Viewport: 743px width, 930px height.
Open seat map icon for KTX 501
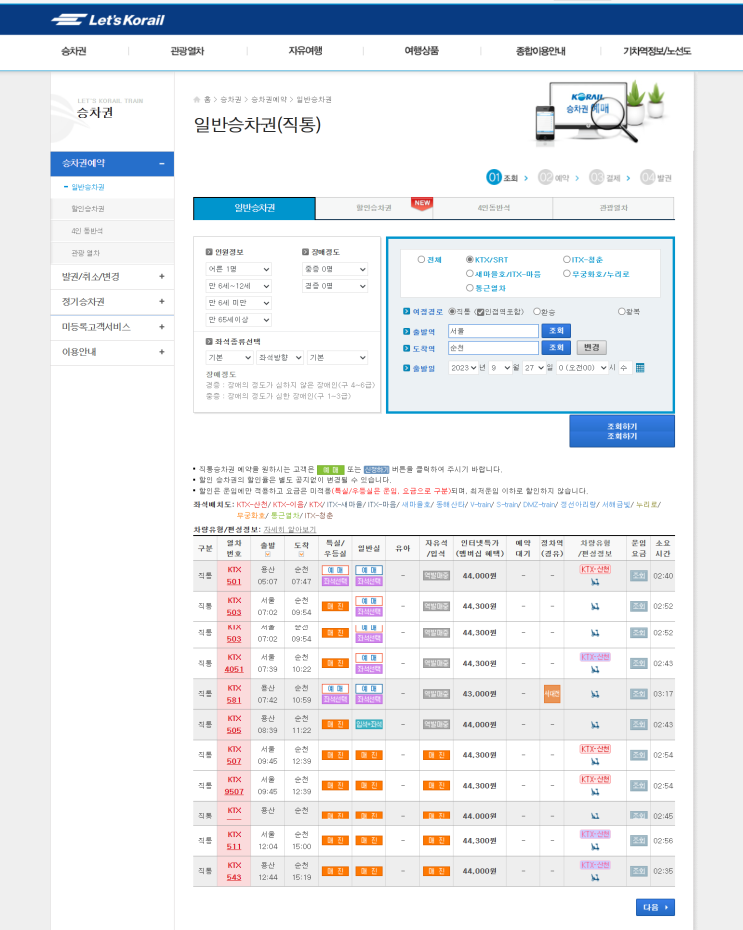[x=595, y=582]
